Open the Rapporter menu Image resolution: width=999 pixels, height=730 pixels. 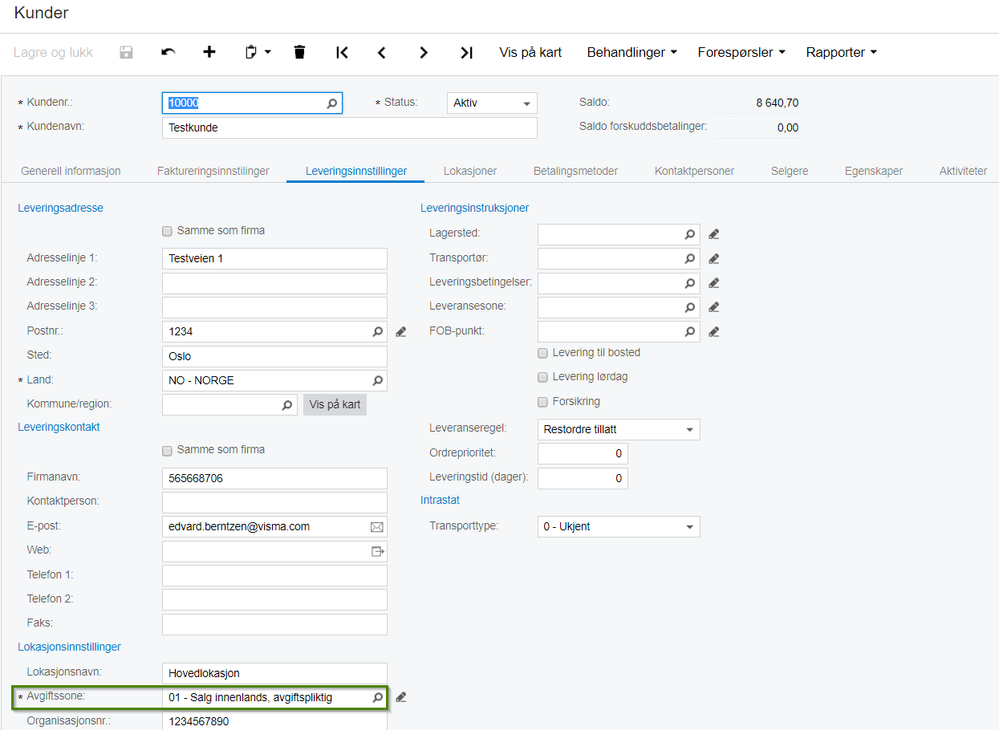tap(841, 52)
